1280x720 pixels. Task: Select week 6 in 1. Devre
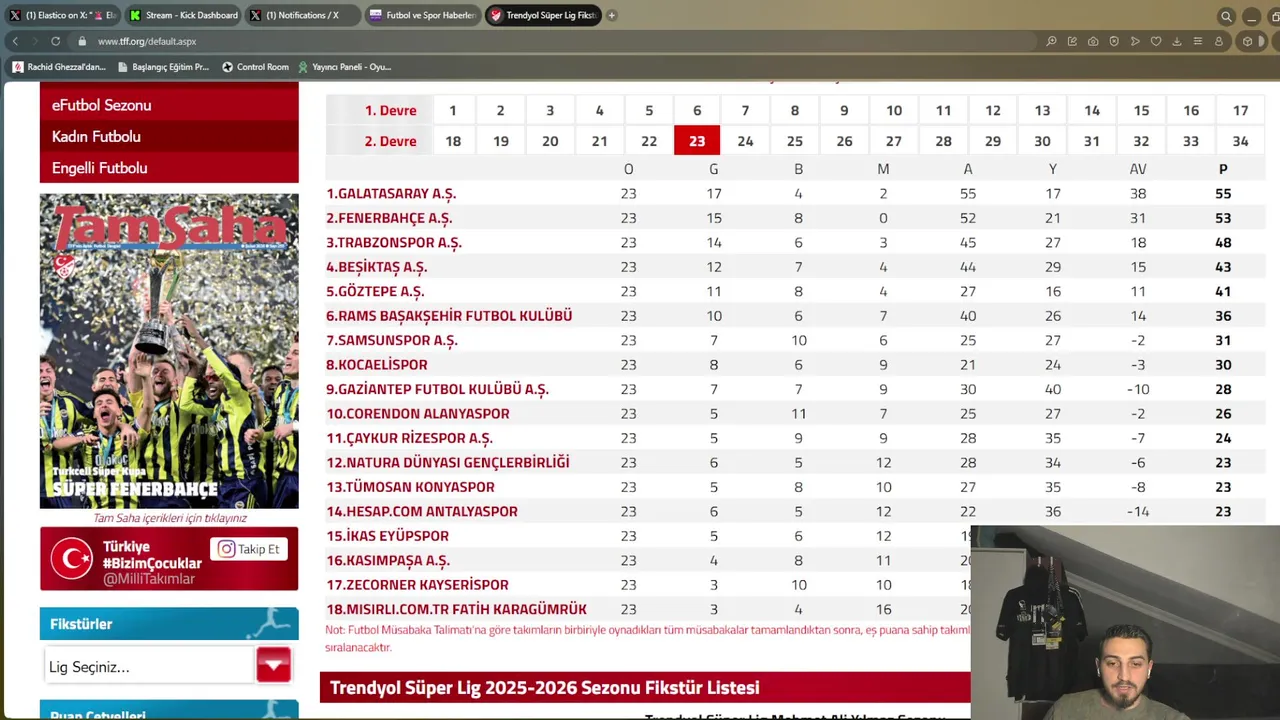[697, 110]
